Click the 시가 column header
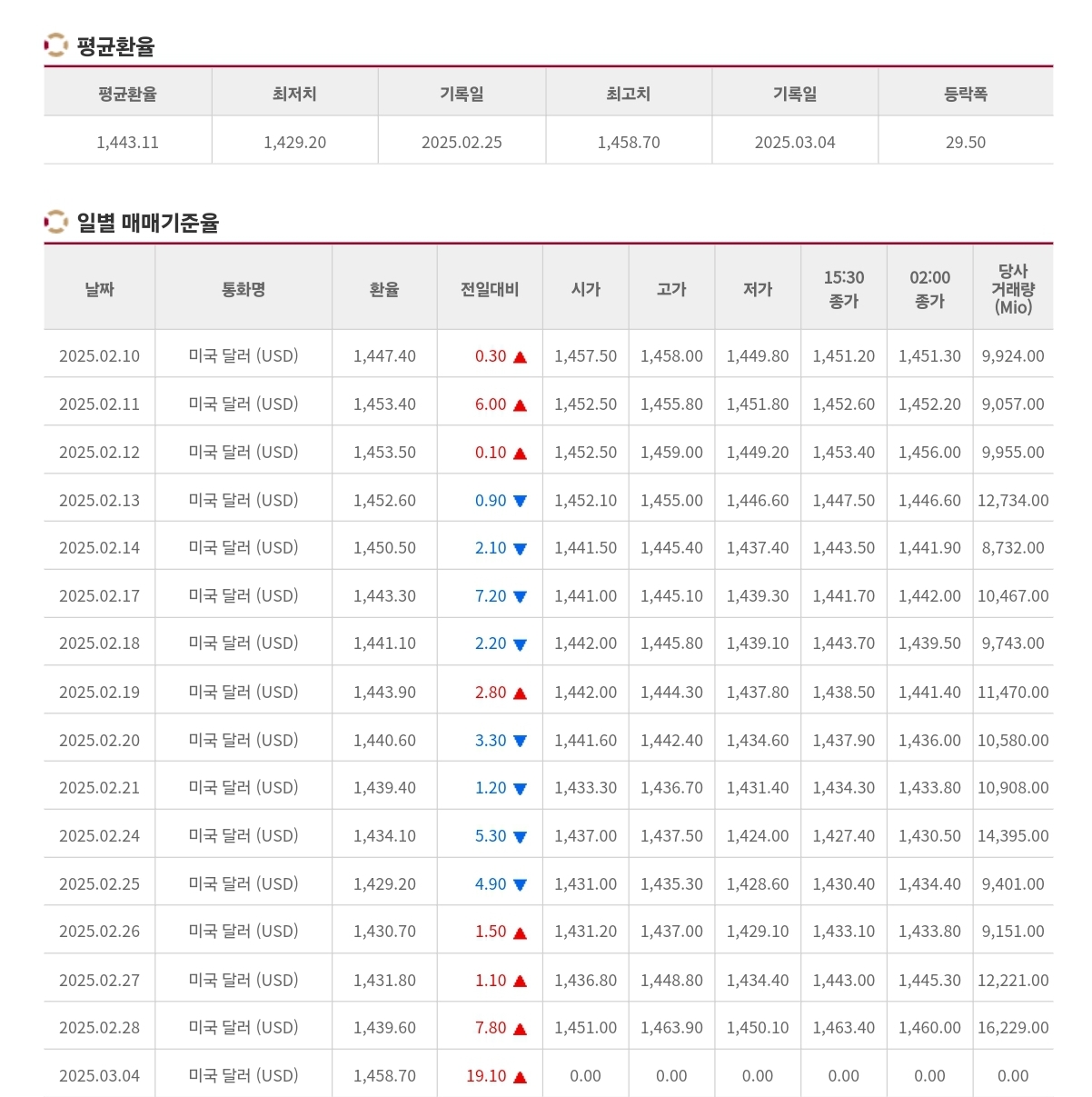This screenshot has width=1092, height=1097. [x=586, y=289]
